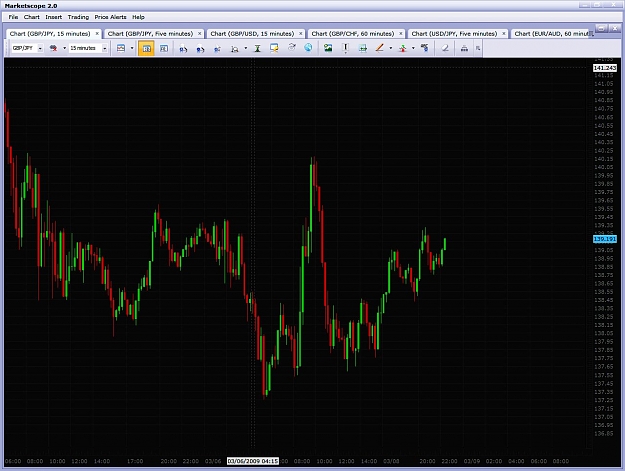Click the first blue arrow toolbar icon

tap(183, 49)
